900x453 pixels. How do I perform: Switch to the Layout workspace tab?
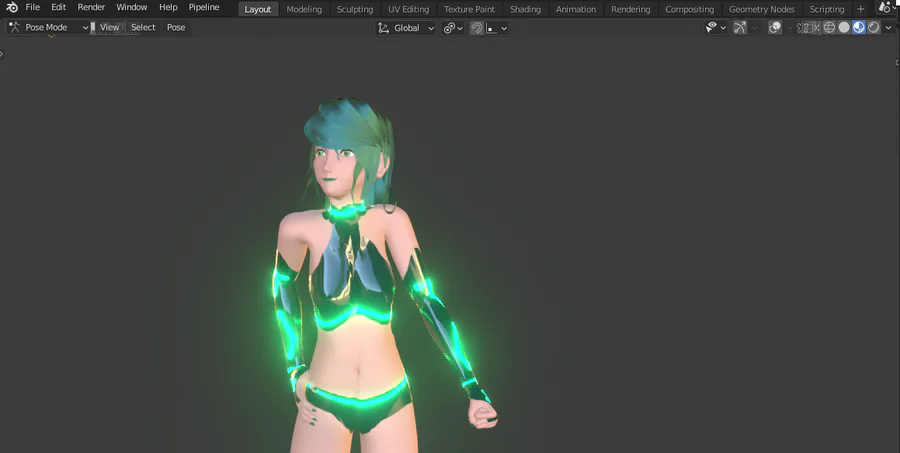coord(258,9)
